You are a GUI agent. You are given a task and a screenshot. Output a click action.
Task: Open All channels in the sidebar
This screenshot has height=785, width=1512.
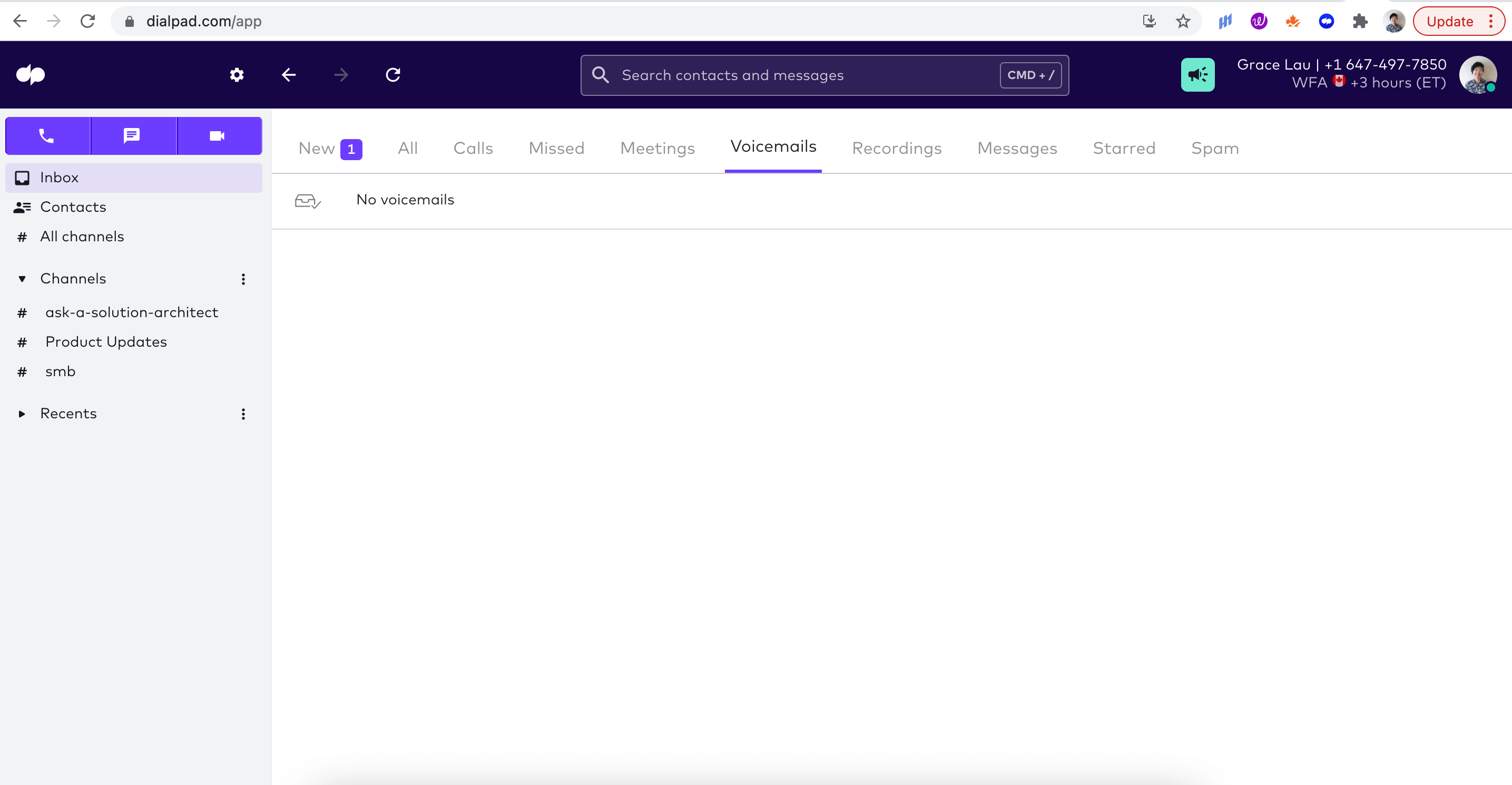pyautogui.click(x=134, y=237)
